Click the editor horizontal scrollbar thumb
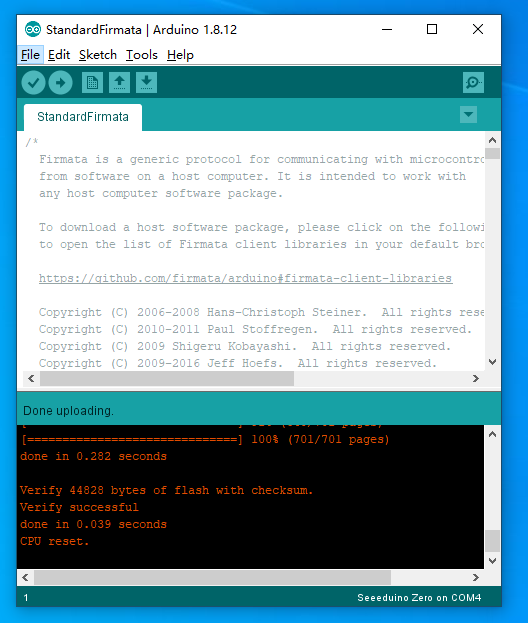Image resolution: width=528 pixels, height=623 pixels. point(167,379)
